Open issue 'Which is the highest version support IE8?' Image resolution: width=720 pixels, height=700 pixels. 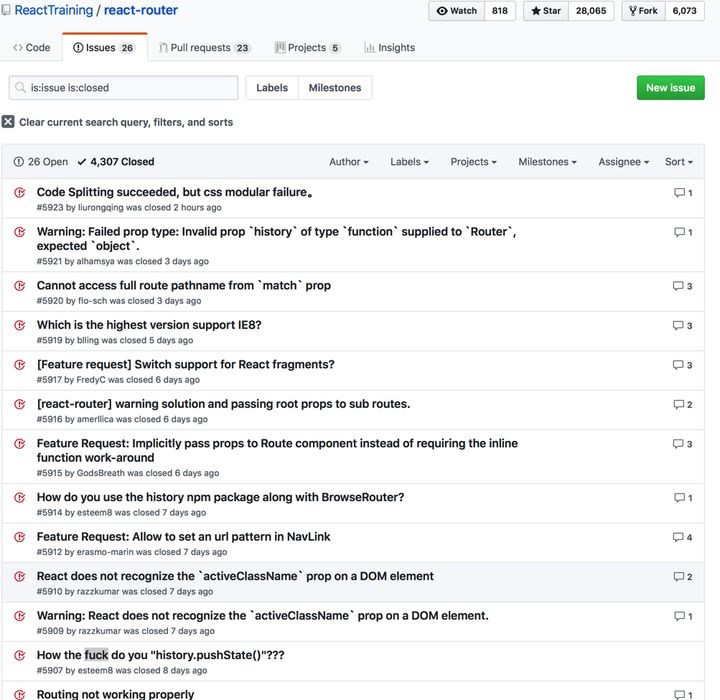(149, 325)
